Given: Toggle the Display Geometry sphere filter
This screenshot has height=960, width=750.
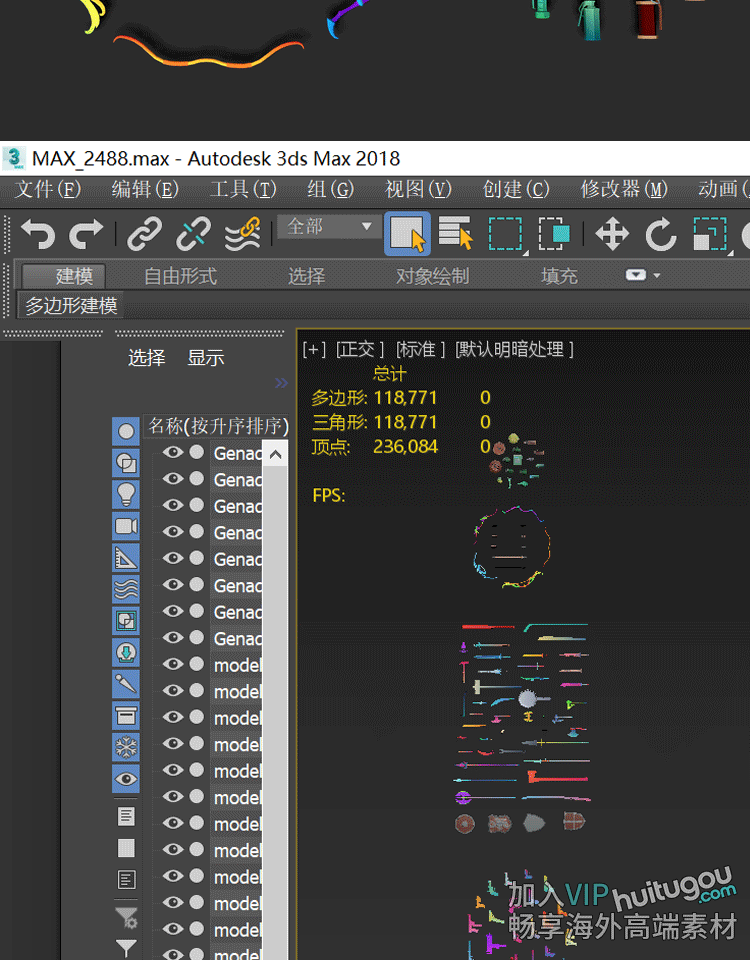Looking at the screenshot, I should point(126,432).
